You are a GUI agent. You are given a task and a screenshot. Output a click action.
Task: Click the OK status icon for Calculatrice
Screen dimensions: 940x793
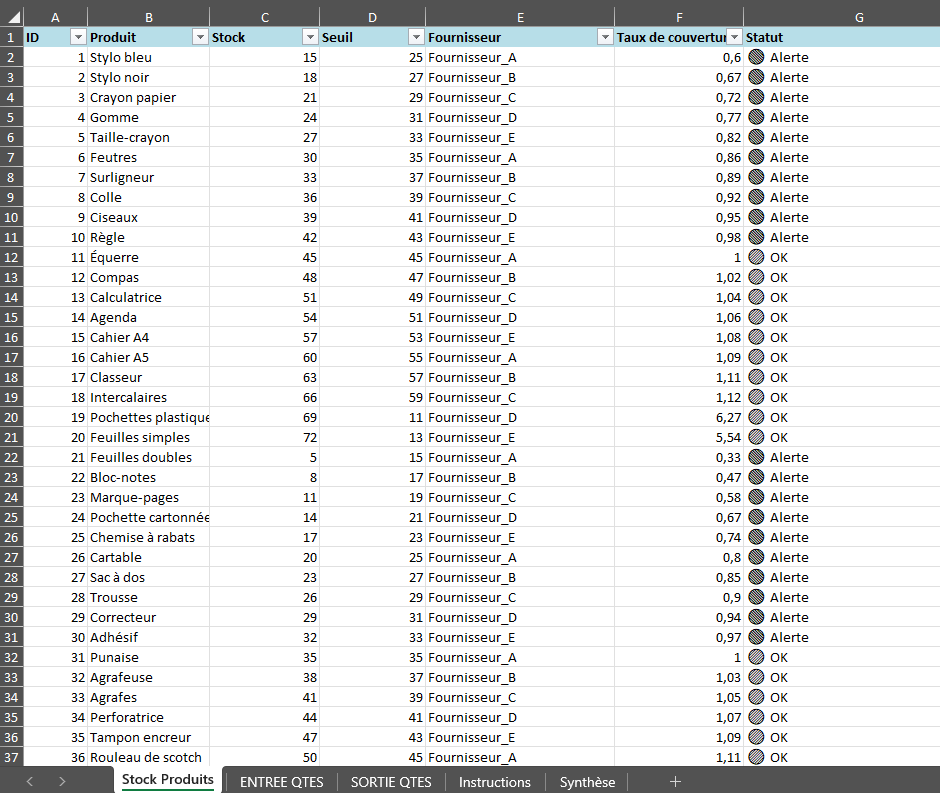(x=757, y=297)
